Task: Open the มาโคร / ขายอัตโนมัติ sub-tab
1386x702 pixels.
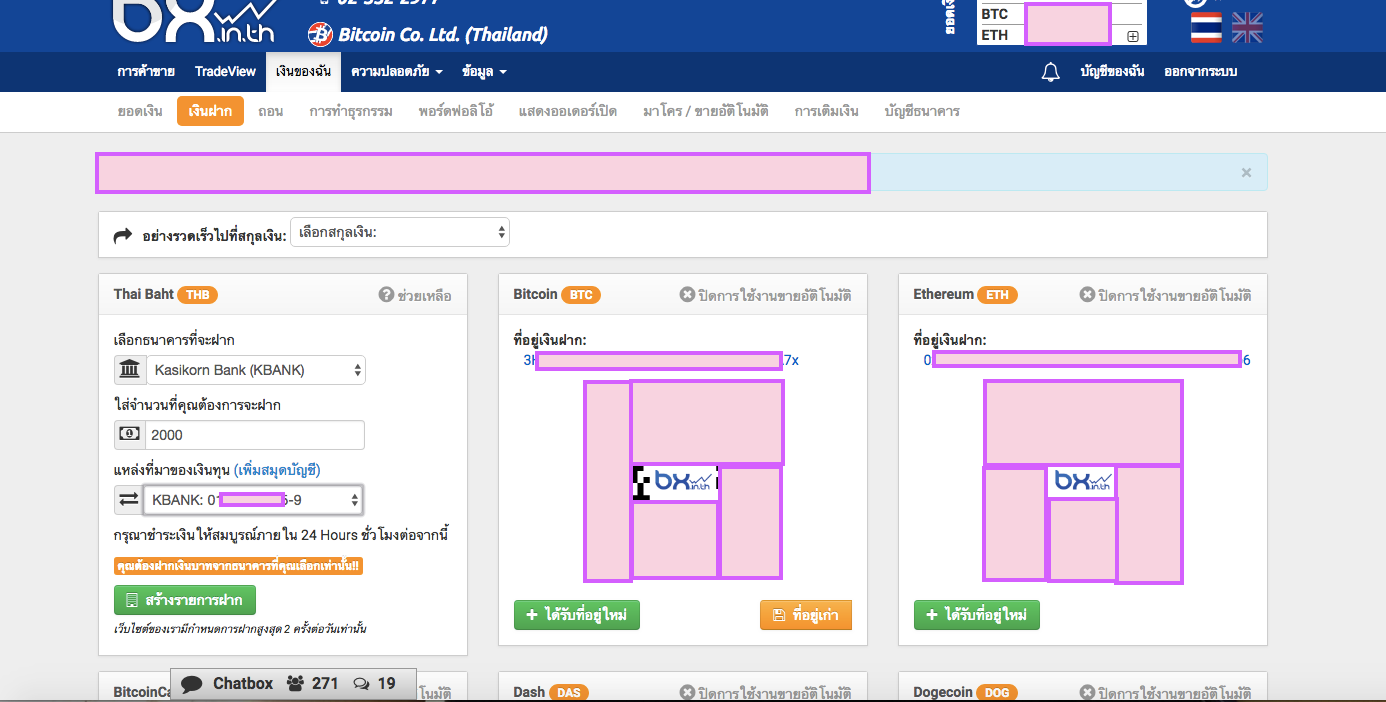Action: (x=706, y=111)
